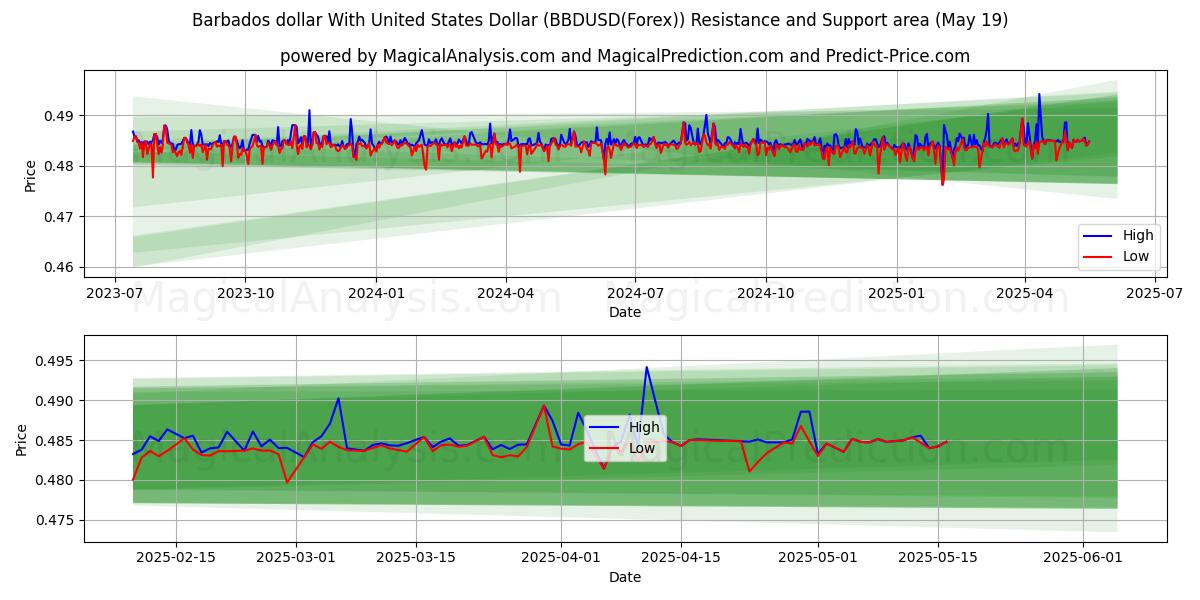
Task: Click the 0.475 price tick on bottom chart
Action: click(x=57, y=520)
